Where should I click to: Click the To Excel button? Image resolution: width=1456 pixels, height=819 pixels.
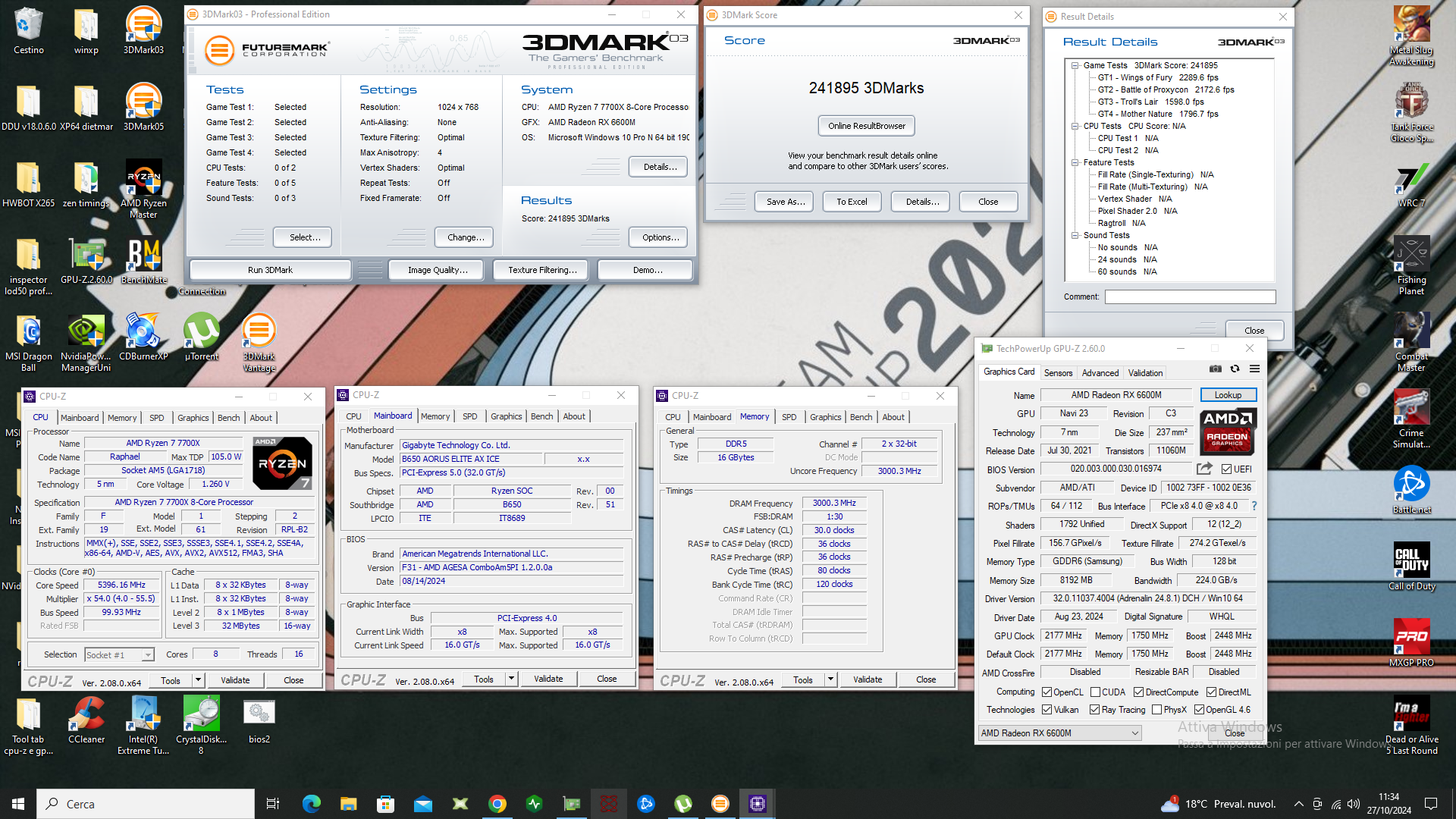852,202
